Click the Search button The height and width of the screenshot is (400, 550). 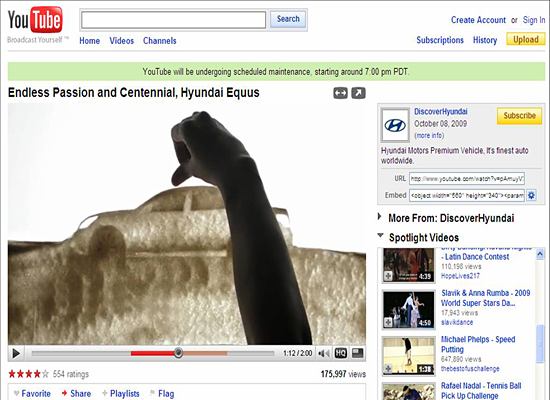(x=288, y=19)
